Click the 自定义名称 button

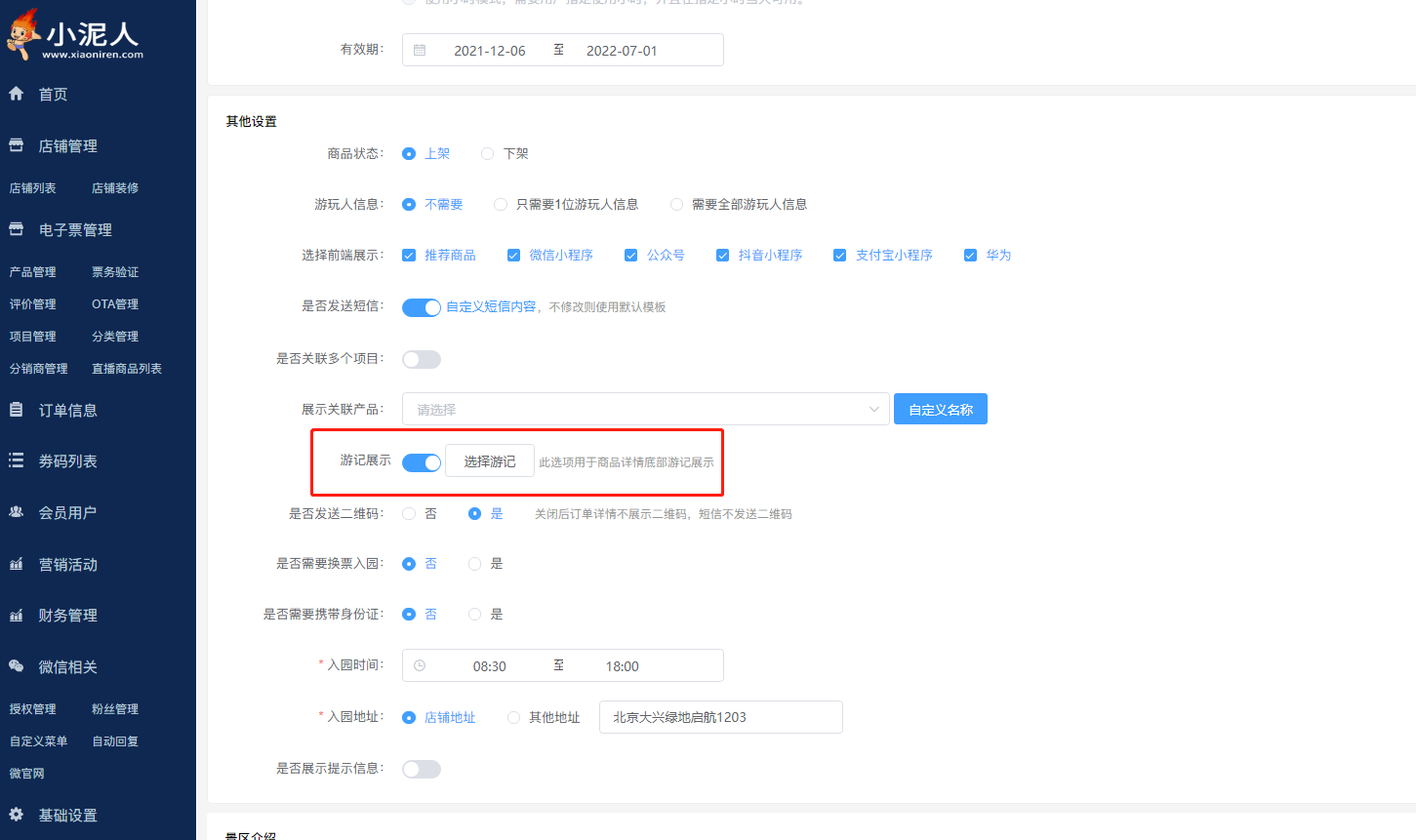point(940,409)
